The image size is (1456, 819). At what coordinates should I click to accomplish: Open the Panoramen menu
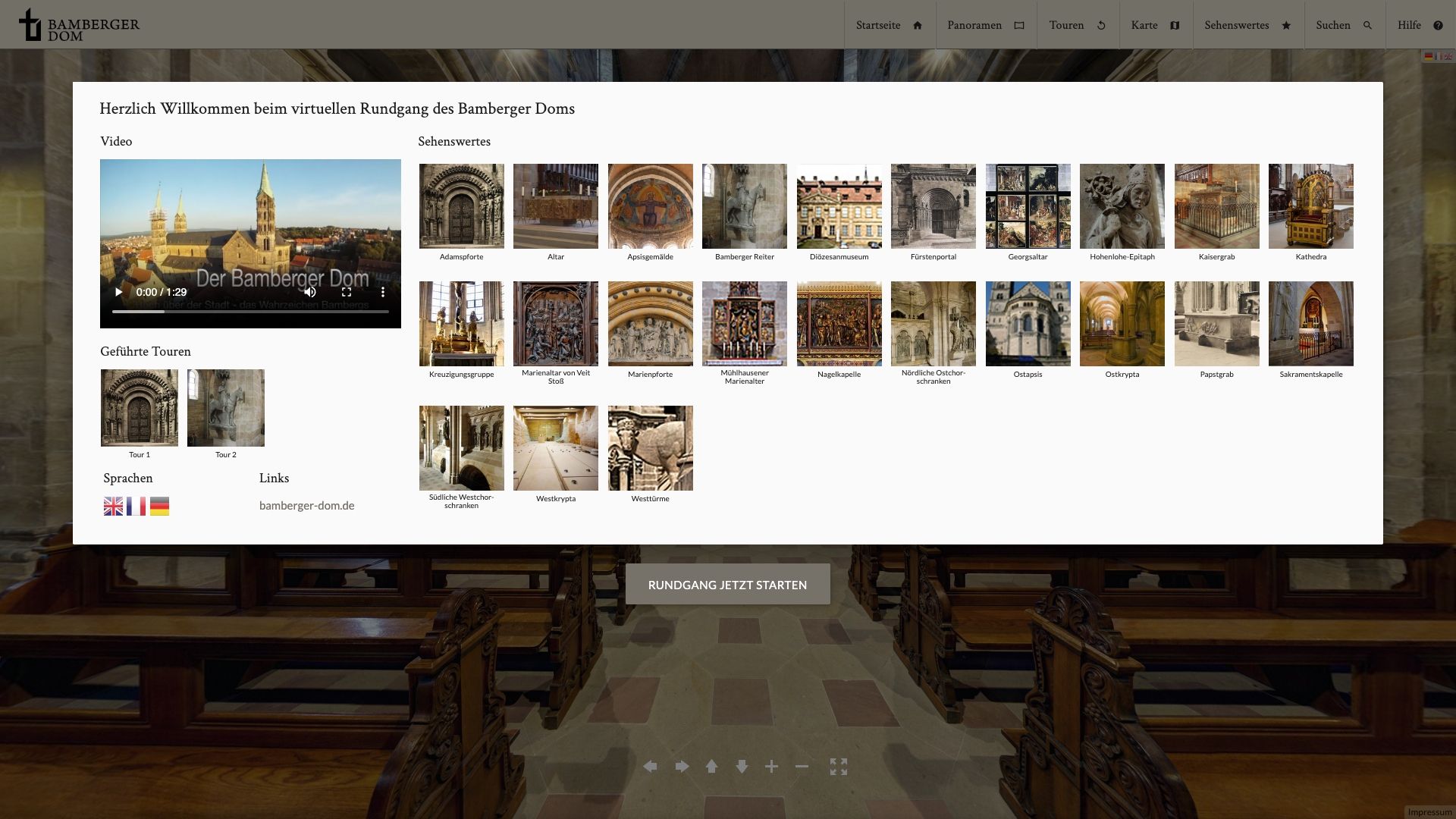click(x=985, y=25)
